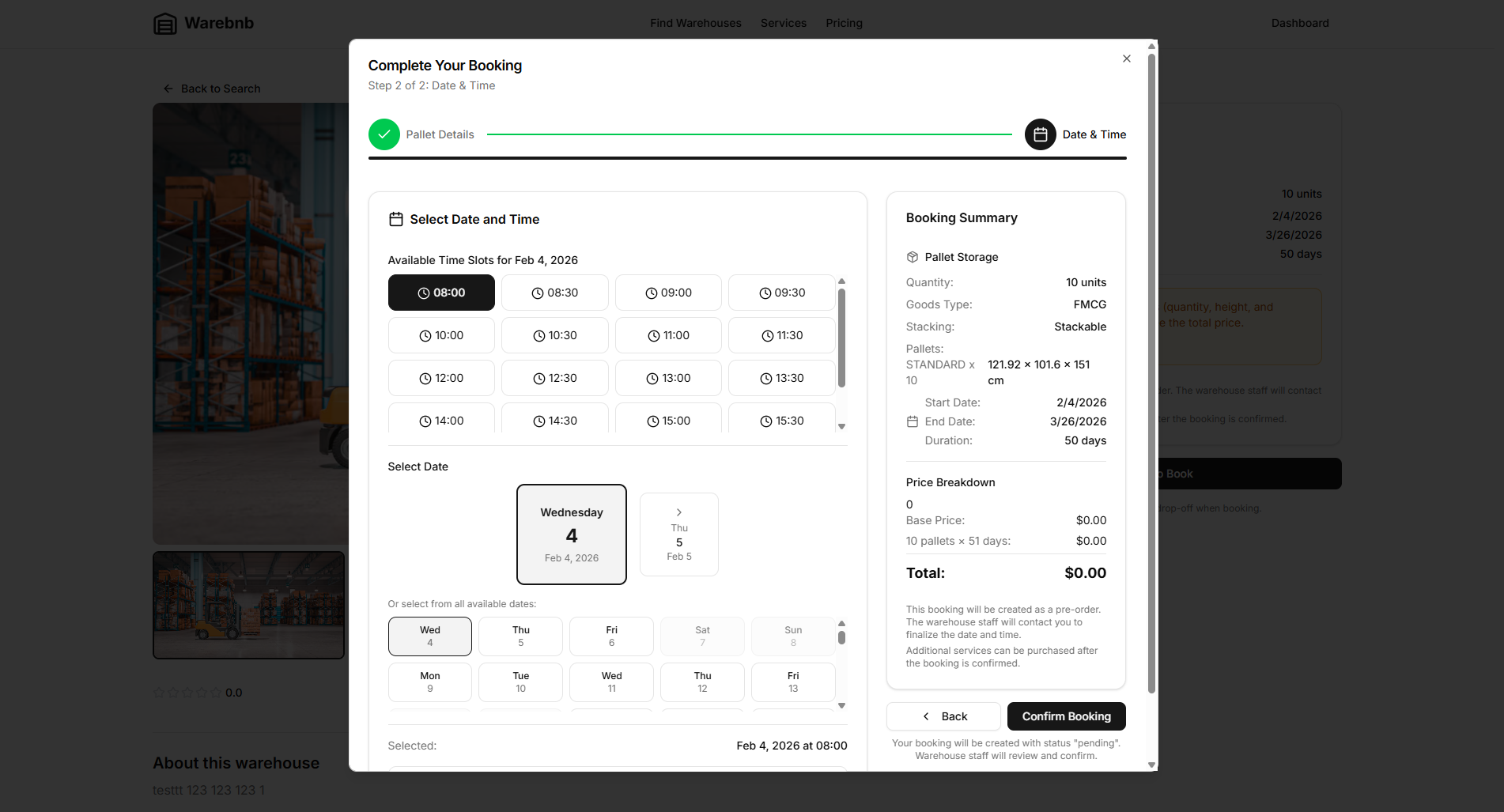Click the Back to Search link
Screen dimensions: 1504x812
[221, 88]
